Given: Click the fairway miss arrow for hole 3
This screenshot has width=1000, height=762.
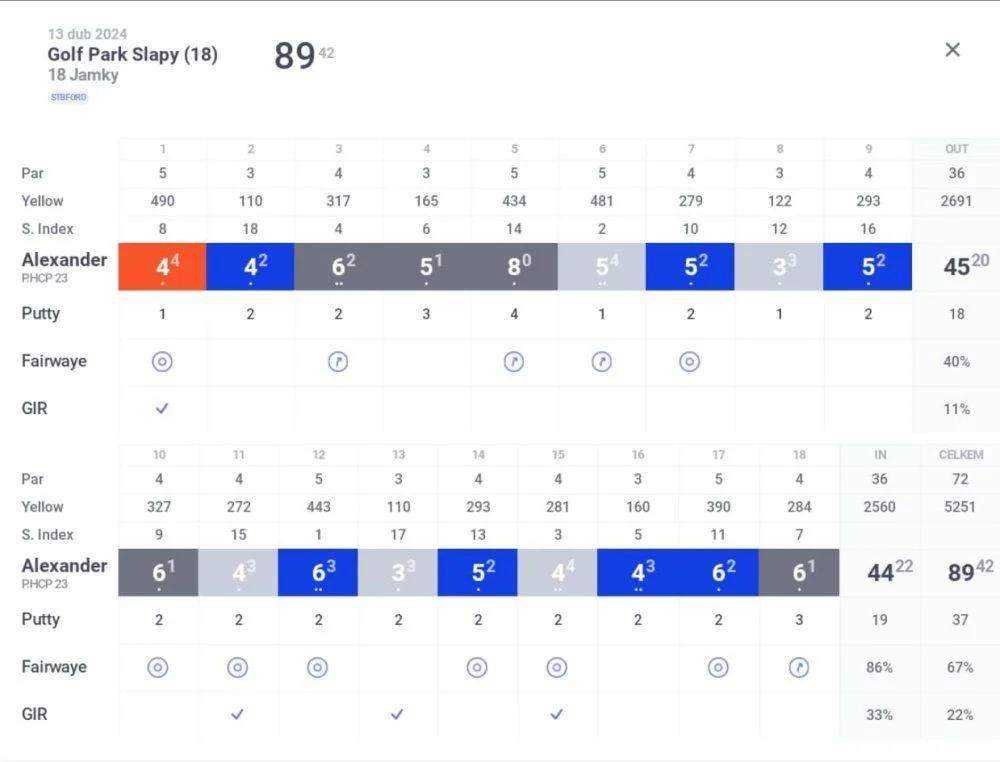Looking at the screenshot, I should (x=338, y=362).
